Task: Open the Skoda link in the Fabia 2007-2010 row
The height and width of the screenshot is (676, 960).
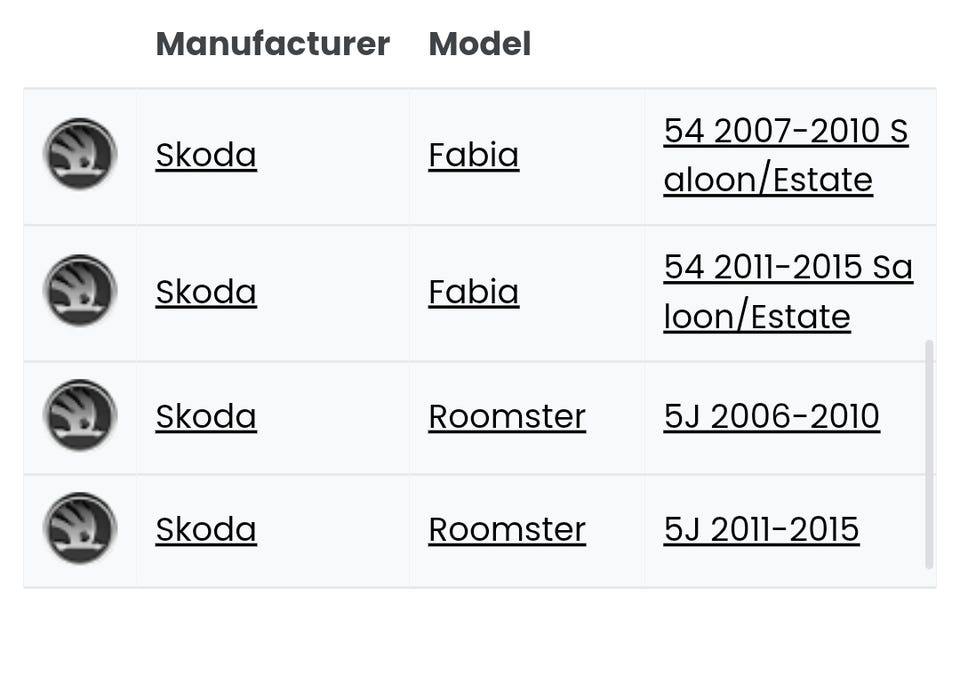Action: coord(206,155)
